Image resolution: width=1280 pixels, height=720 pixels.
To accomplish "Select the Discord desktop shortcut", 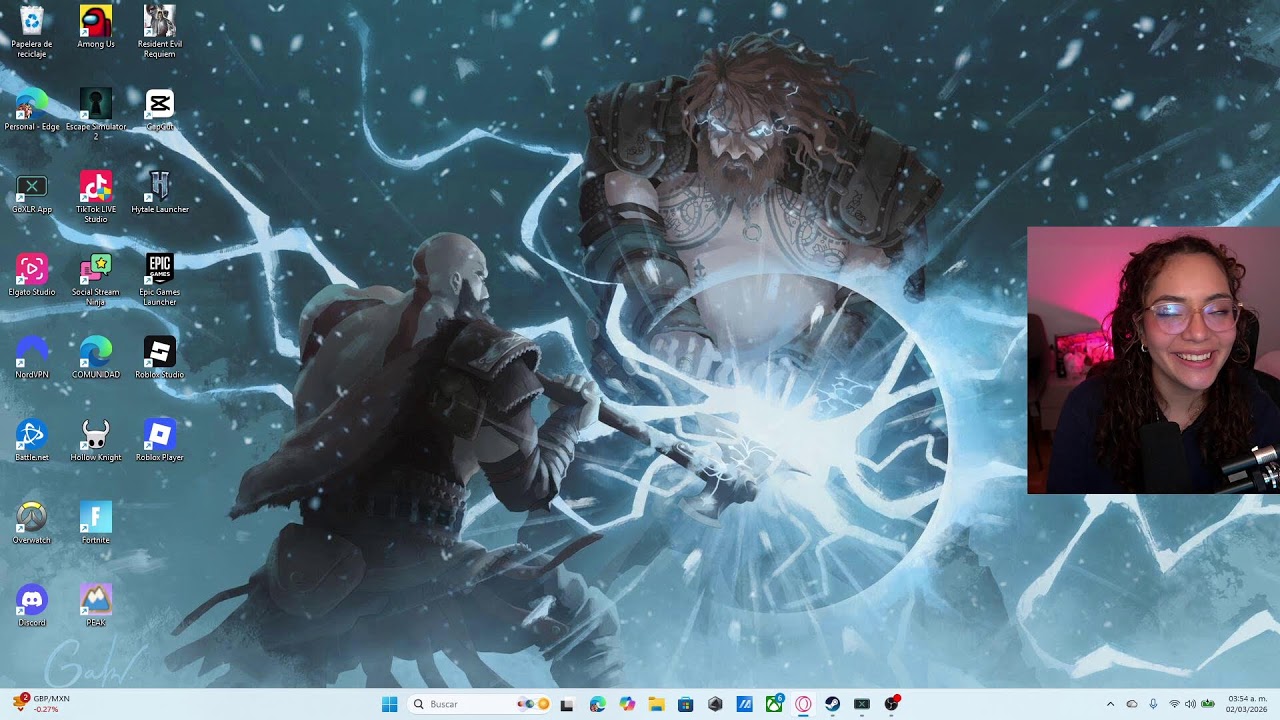I will pyautogui.click(x=32, y=606).
